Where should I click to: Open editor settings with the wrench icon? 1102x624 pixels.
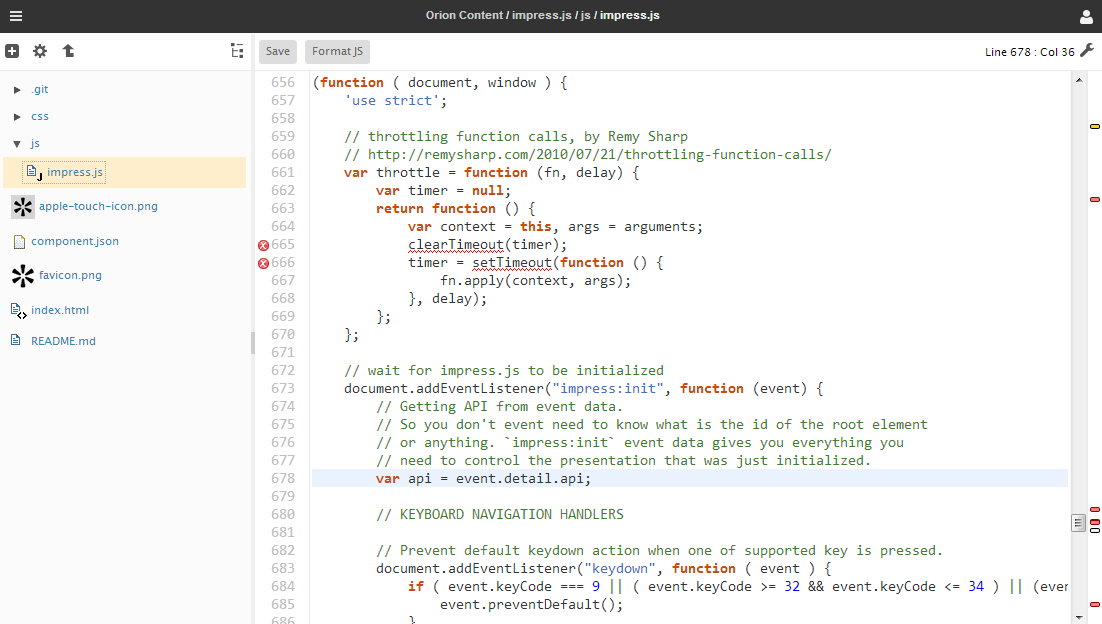click(x=1087, y=51)
